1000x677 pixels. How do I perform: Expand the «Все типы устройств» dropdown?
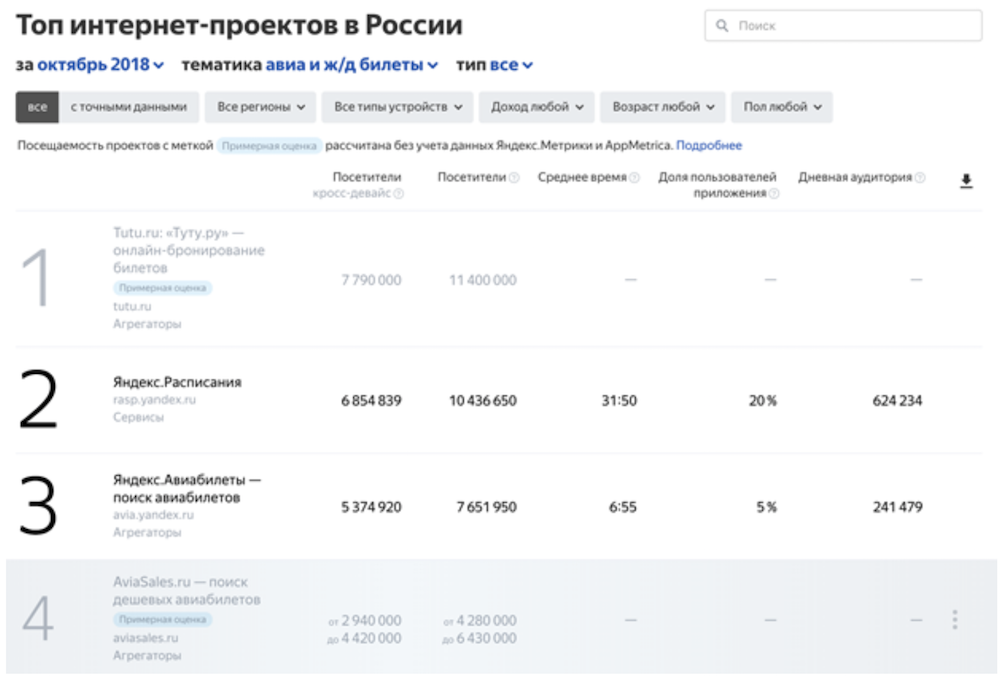pyautogui.click(x=397, y=107)
